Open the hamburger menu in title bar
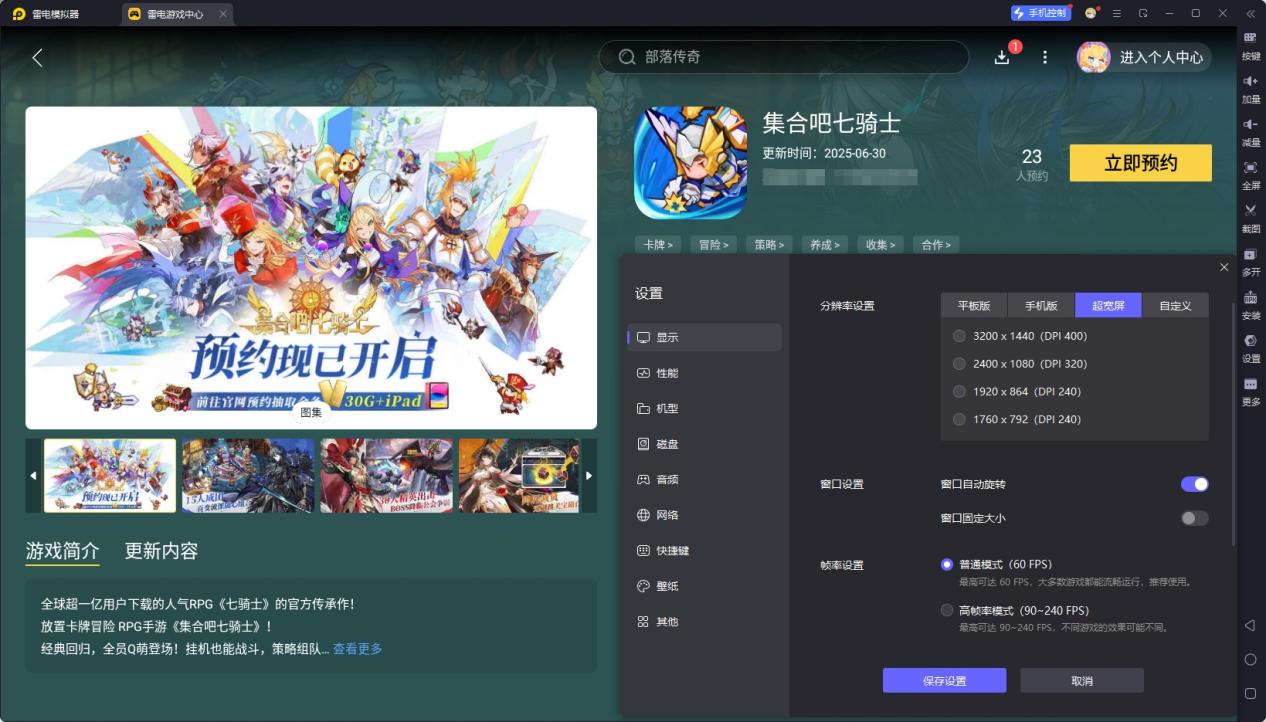Screen dimensions: 1266x722 click(1117, 13)
